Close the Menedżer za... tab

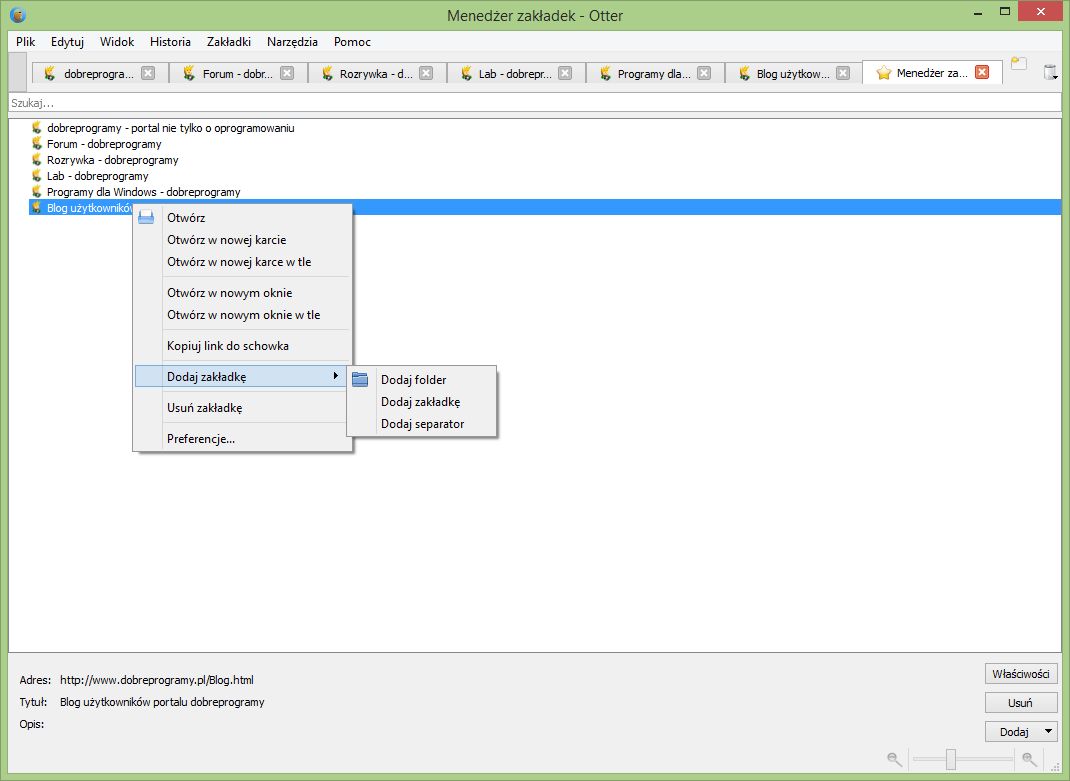pos(982,72)
